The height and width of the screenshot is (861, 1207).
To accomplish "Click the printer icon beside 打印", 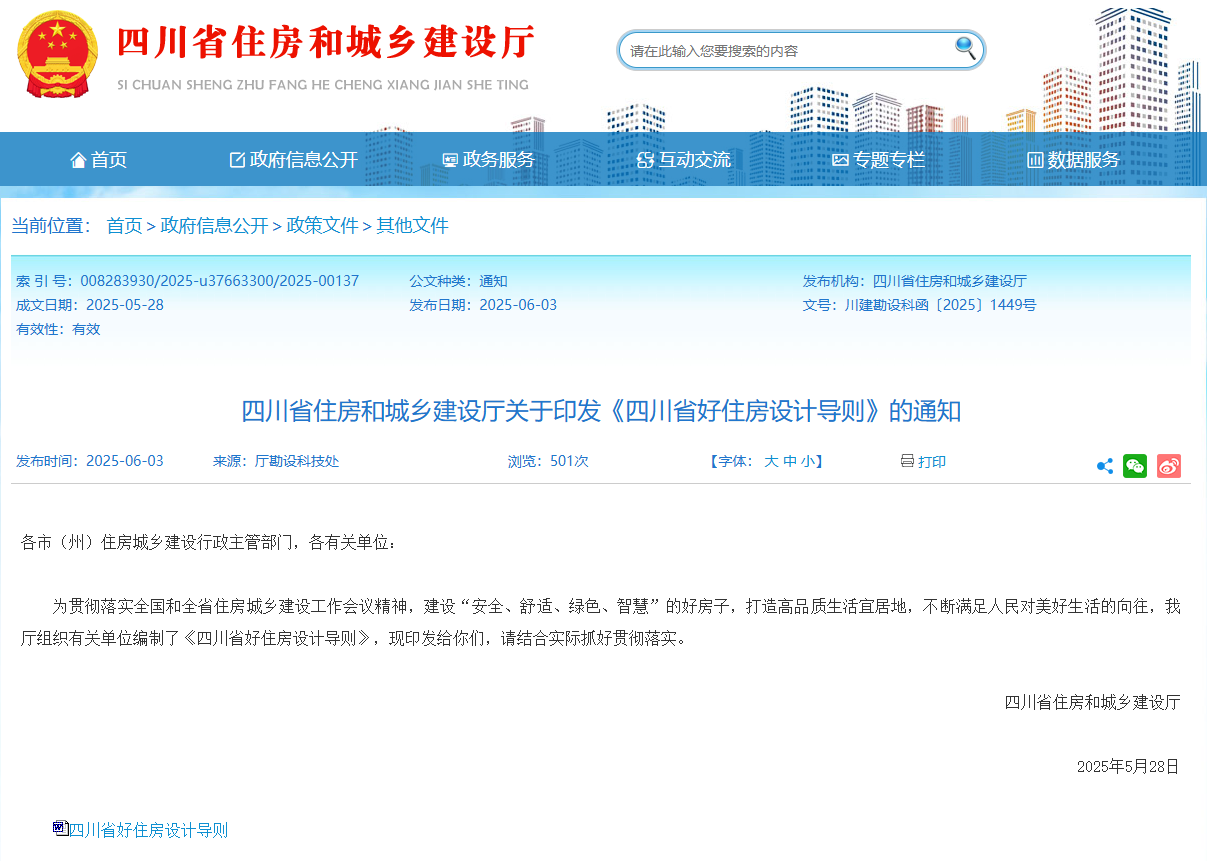I will point(907,461).
